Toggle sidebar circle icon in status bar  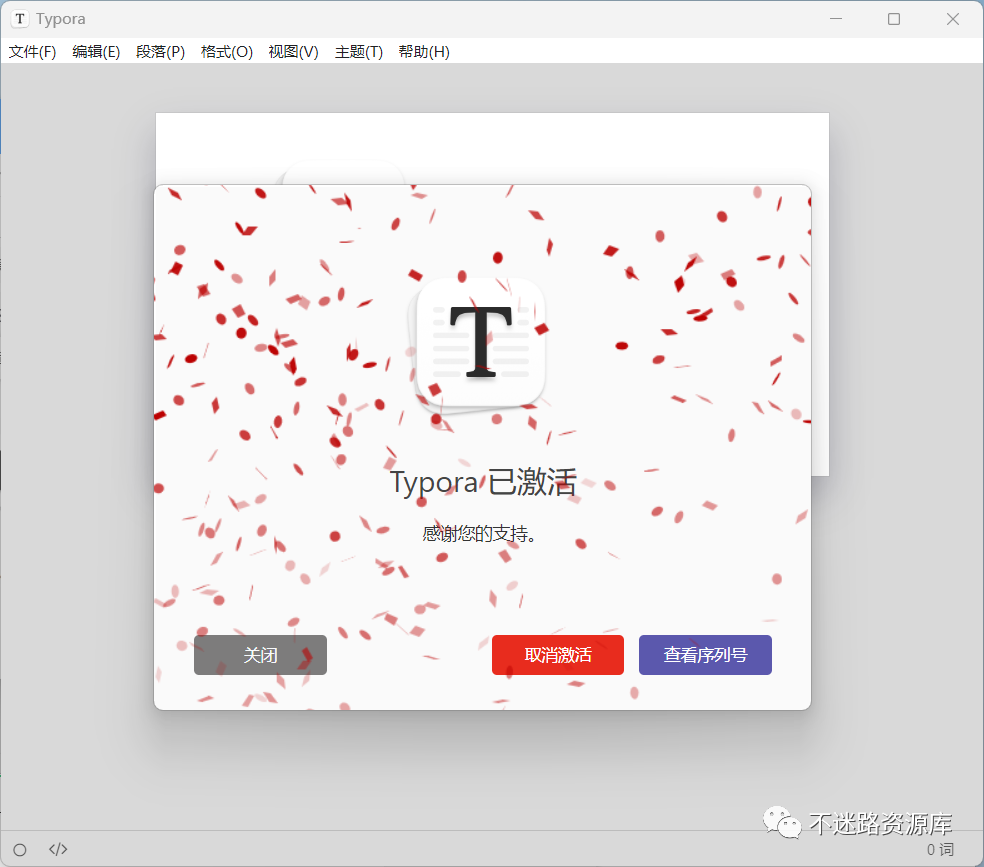pyautogui.click(x=20, y=849)
